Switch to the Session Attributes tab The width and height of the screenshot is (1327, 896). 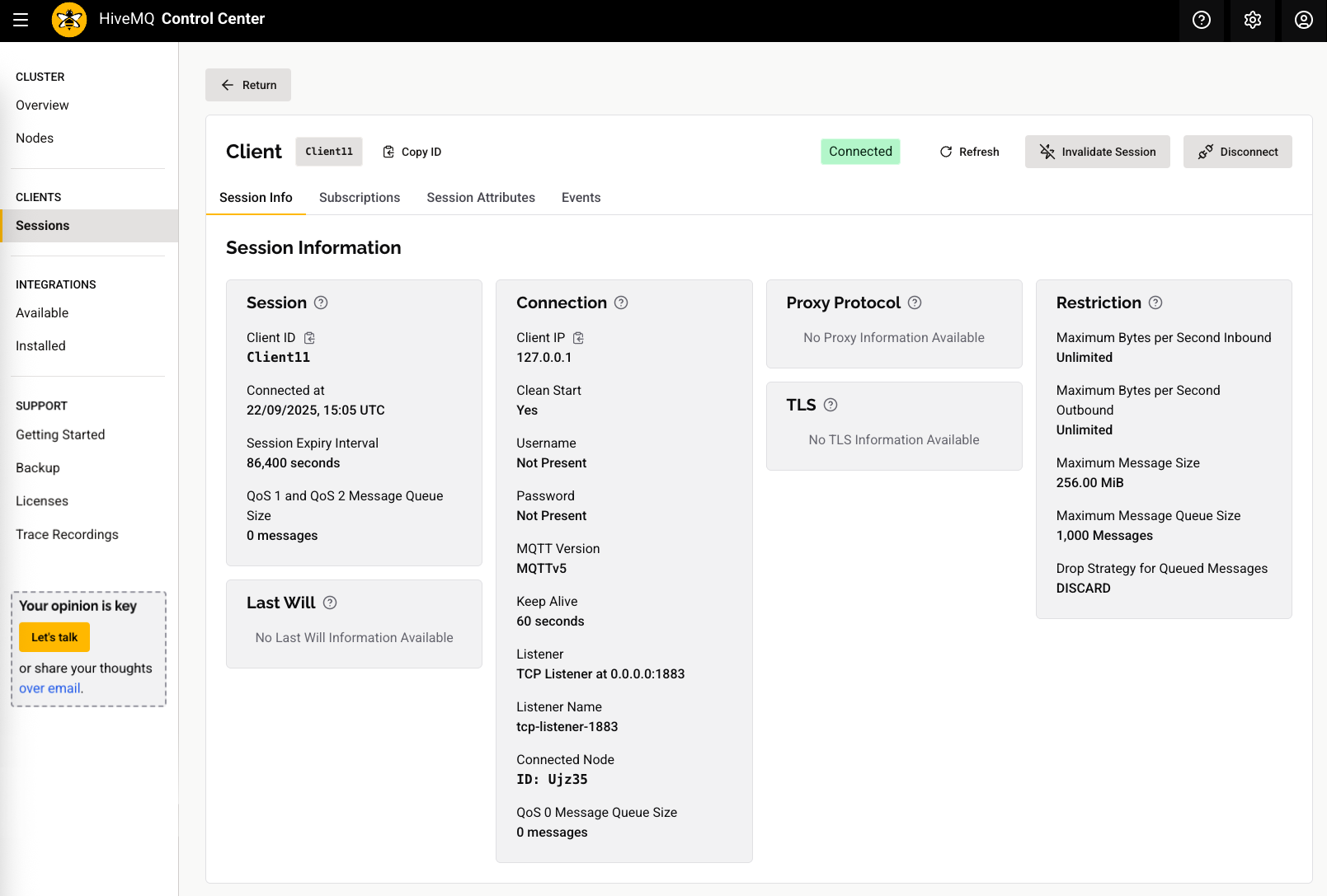(481, 198)
